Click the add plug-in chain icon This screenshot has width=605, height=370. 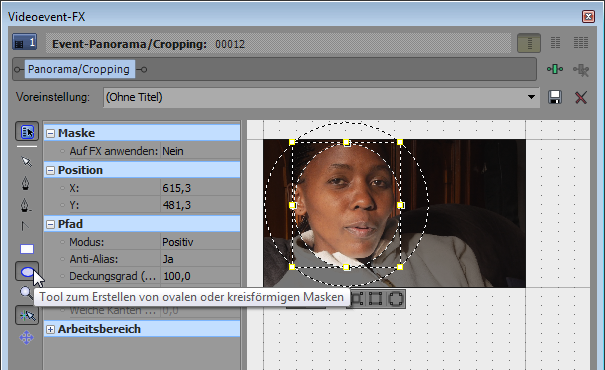[x=555, y=69]
